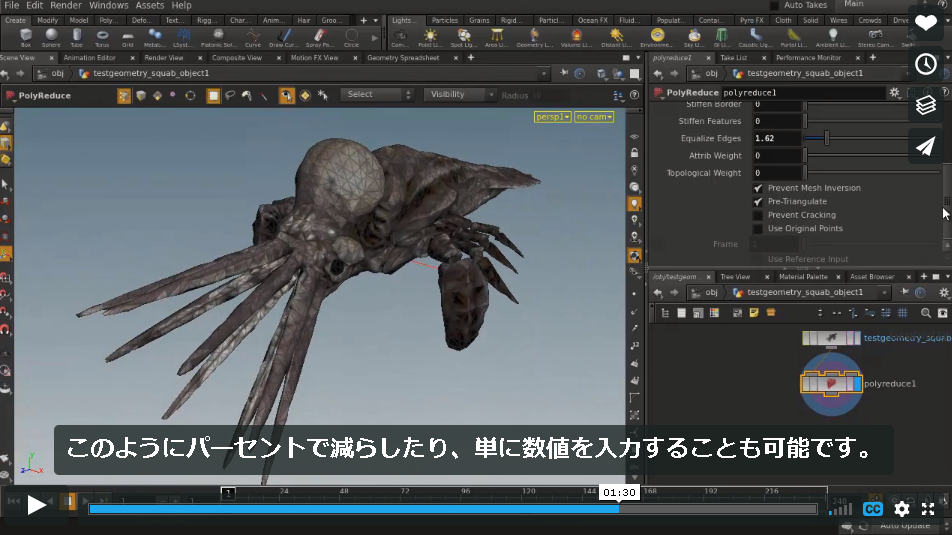The image size is (952, 535).
Task: Open the persp1 viewport menu
Action: tap(552, 117)
